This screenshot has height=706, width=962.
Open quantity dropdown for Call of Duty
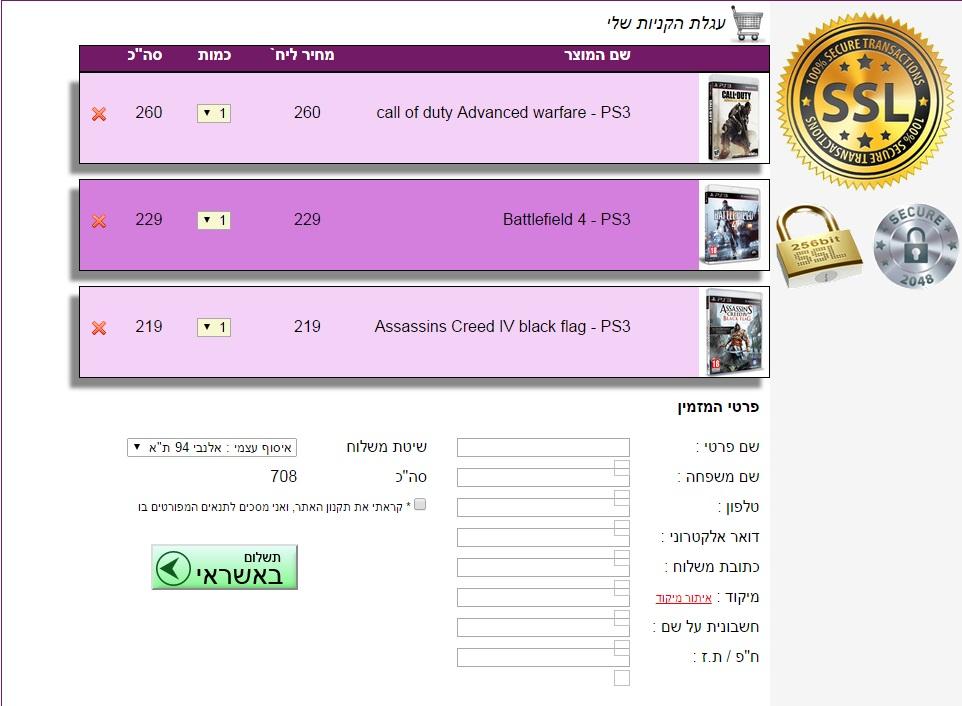(x=214, y=113)
